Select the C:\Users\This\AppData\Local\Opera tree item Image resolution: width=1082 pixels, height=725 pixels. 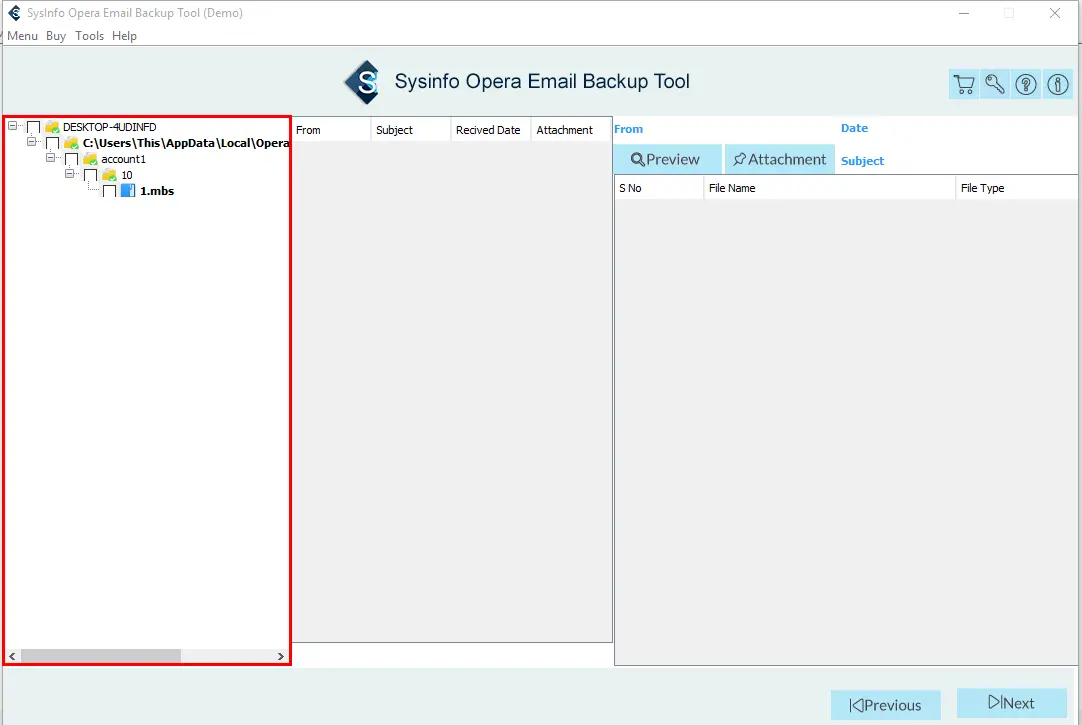click(186, 143)
